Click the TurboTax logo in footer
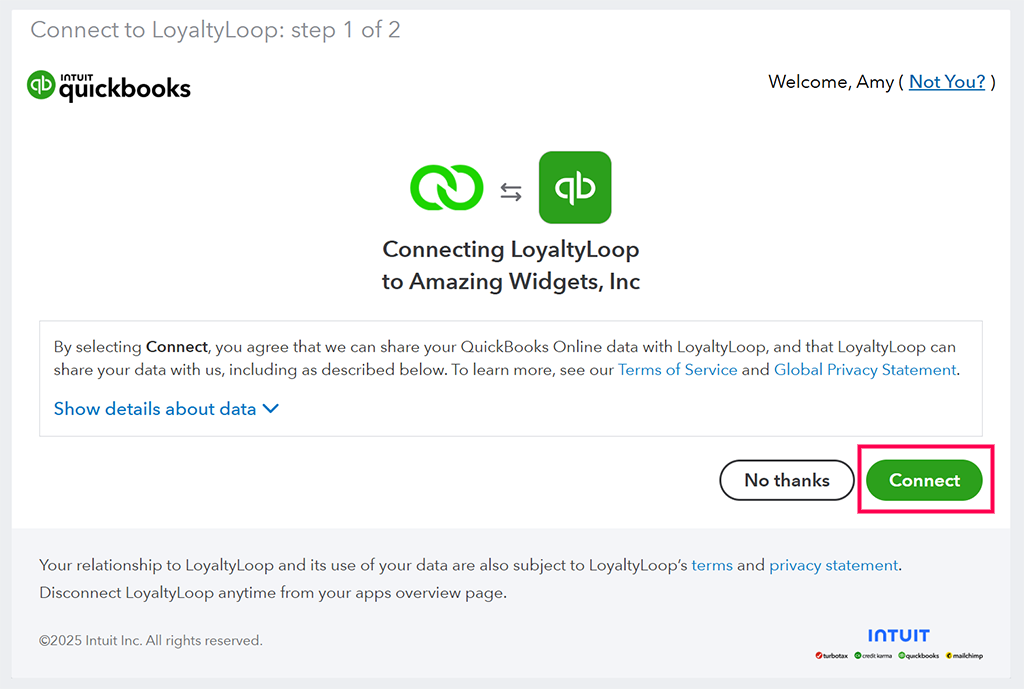The height and width of the screenshot is (689, 1024). point(833,656)
